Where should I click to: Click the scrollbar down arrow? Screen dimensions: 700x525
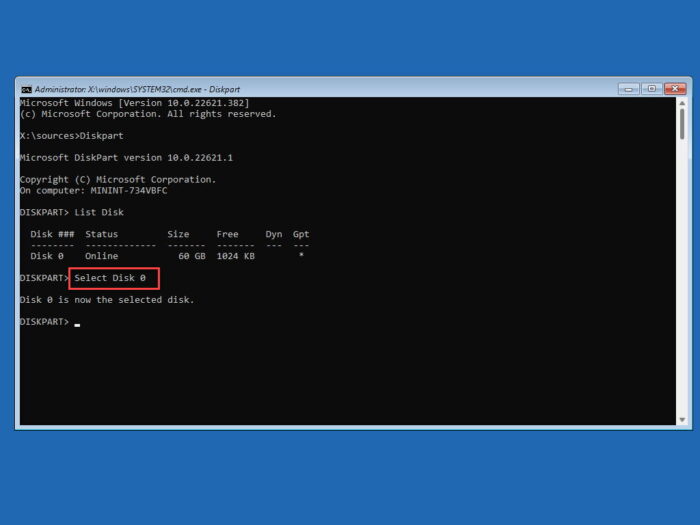(682, 420)
